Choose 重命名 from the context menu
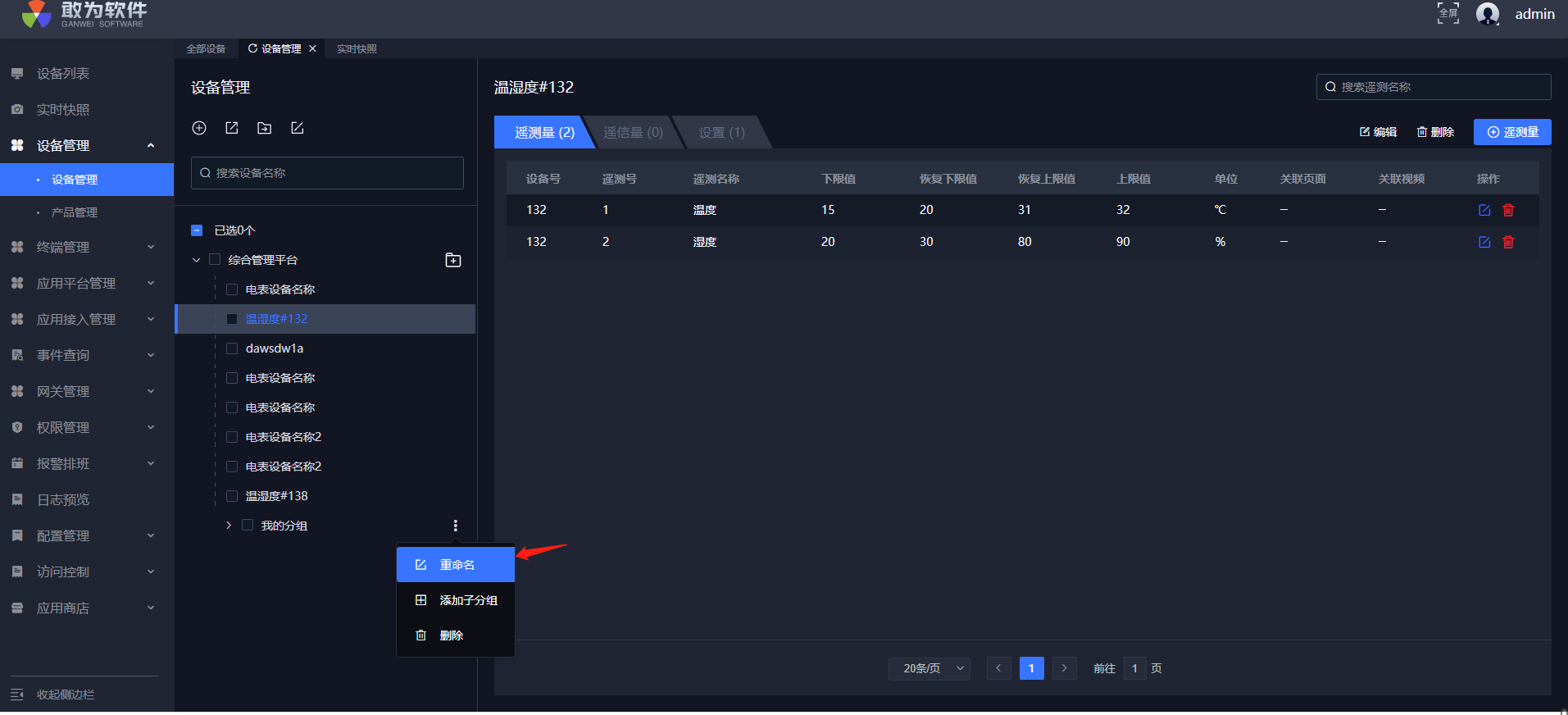Screen dimensions: 1568x715 point(456,565)
